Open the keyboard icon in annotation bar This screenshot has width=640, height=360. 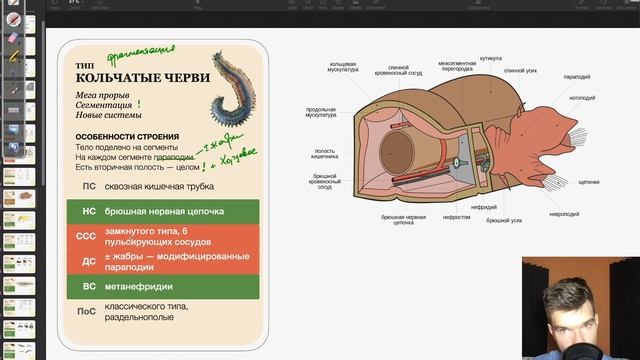pyautogui.click(x=13, y=110)
